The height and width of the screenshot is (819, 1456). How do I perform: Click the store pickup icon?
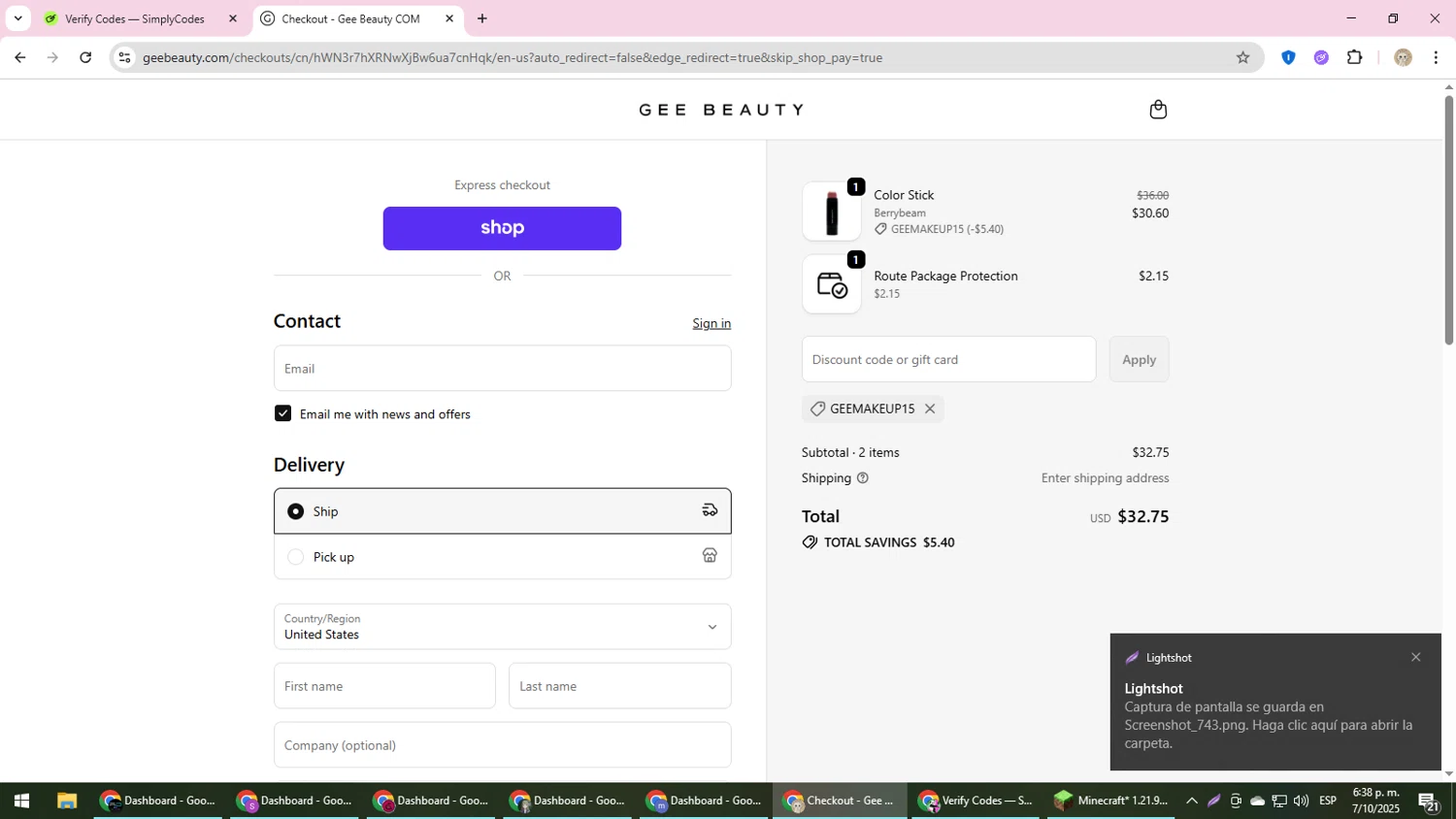coord(710,556)
